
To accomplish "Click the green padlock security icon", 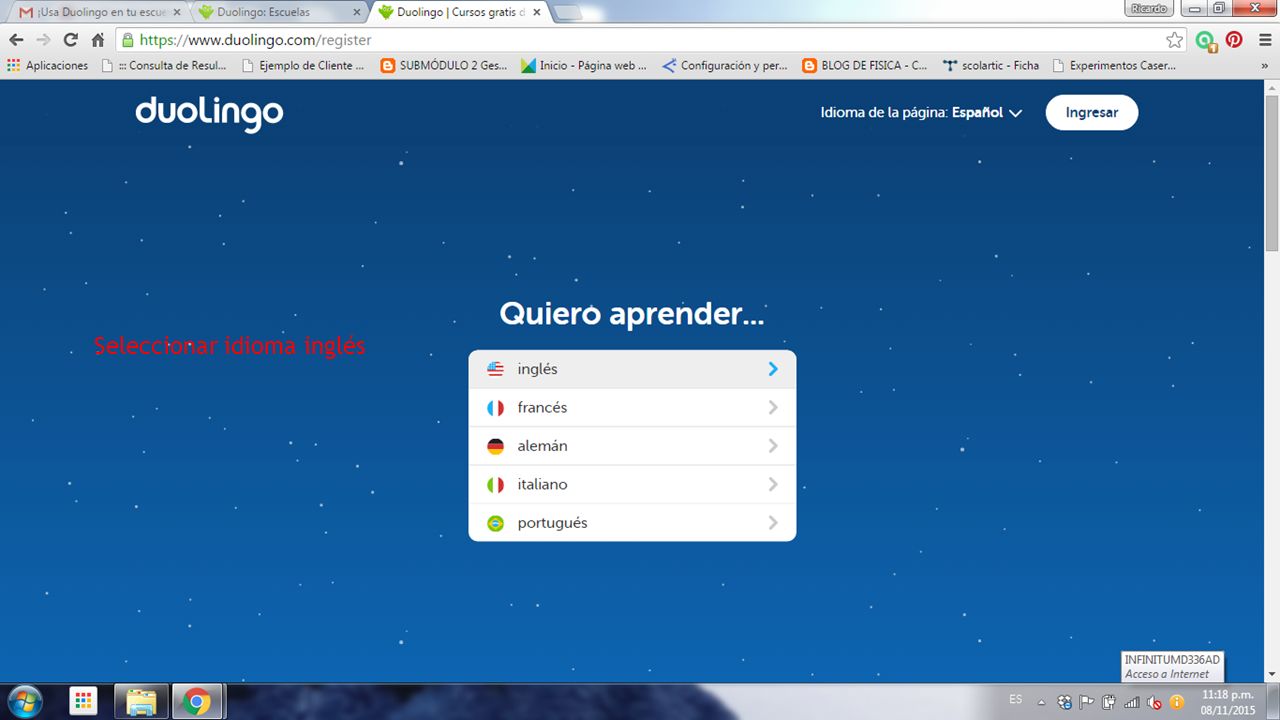I will [x=127, y=40].
